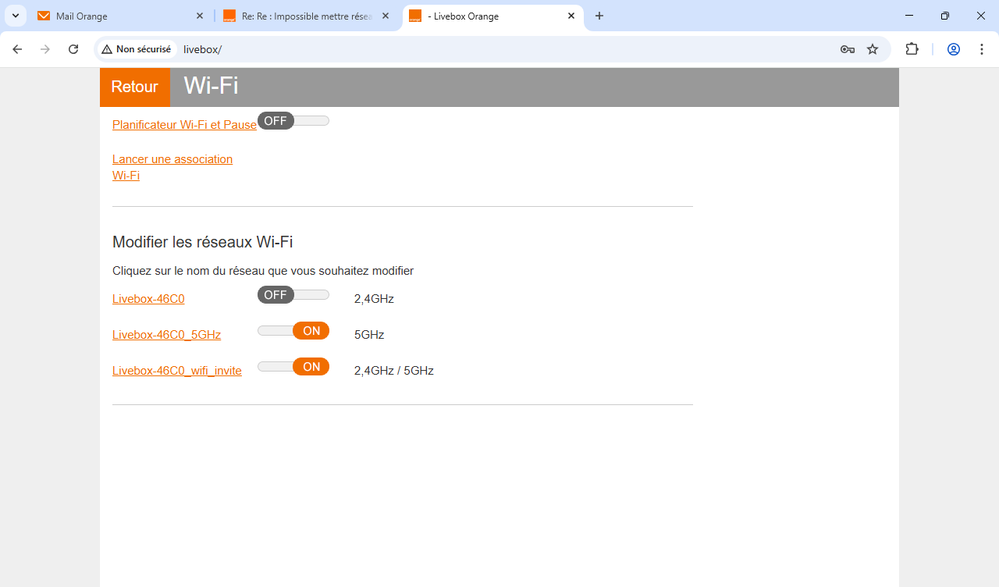Select the Livebox Orange tab
999x587 pixels.
pyautogui.click(x=492, y=16)
